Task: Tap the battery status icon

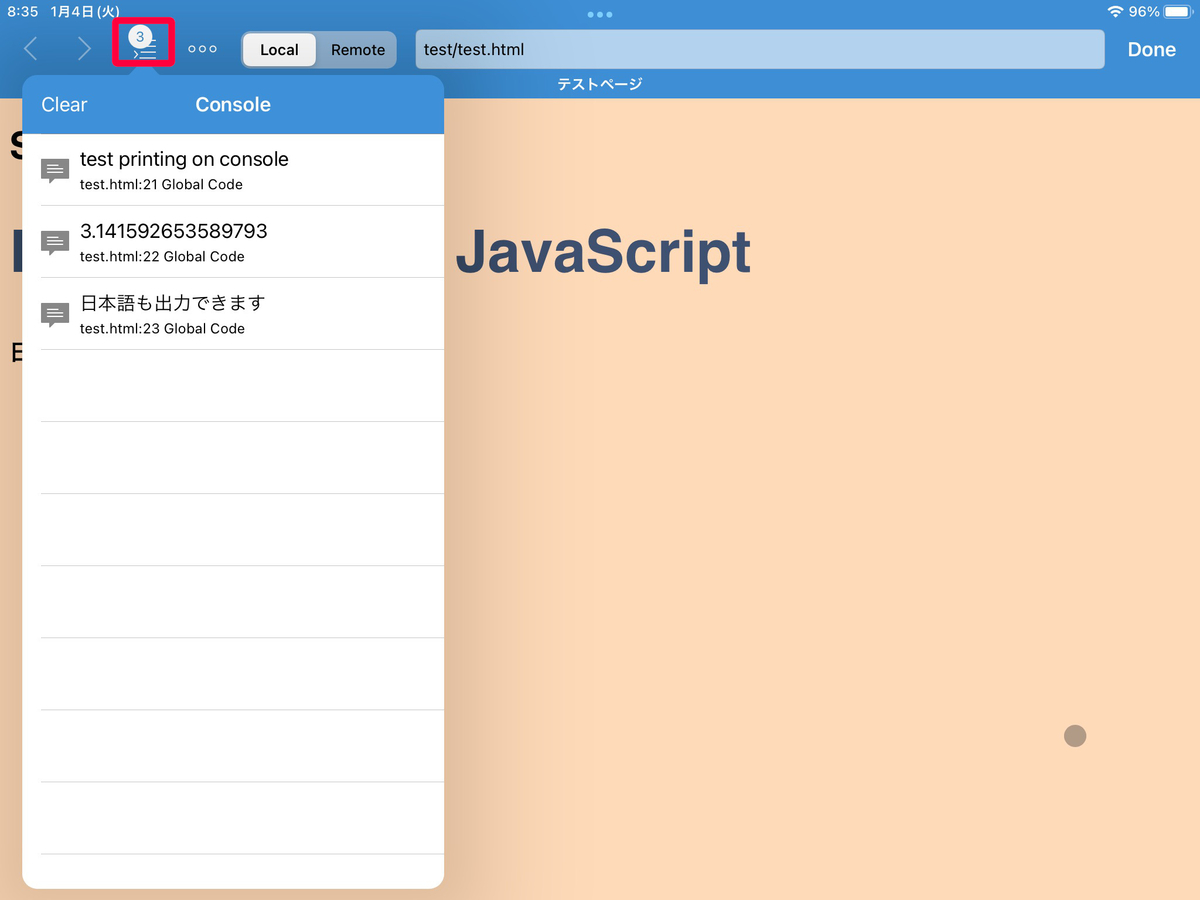Action: point(1177,12)
